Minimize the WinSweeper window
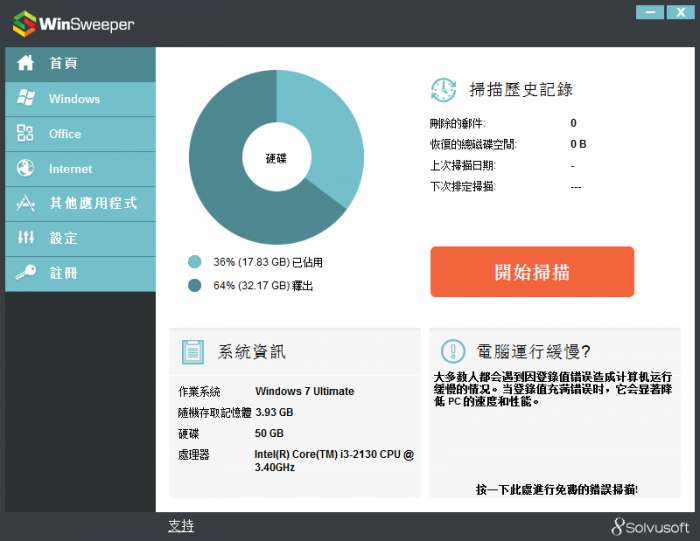 pyautogui.click(x=650, y=12)
